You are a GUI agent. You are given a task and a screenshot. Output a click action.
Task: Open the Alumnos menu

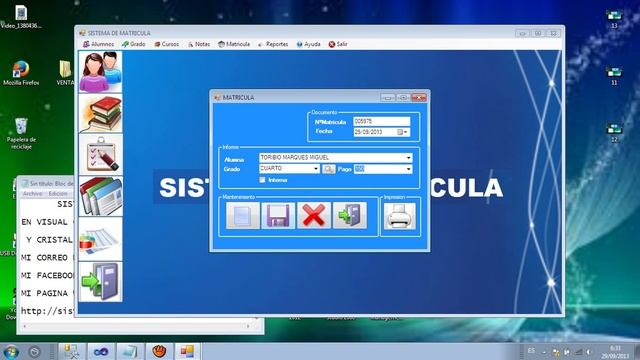click(98, 44)
